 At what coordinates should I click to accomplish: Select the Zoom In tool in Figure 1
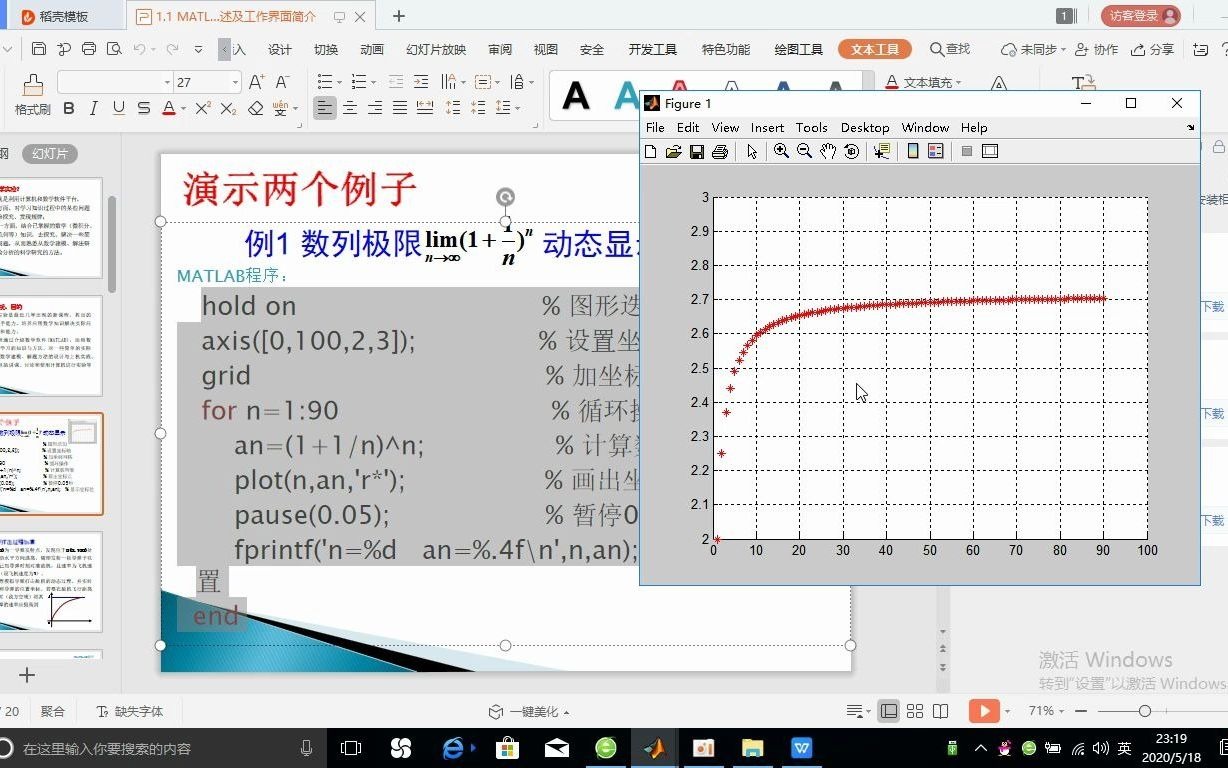pyautogui.click(x=781, y=151)
